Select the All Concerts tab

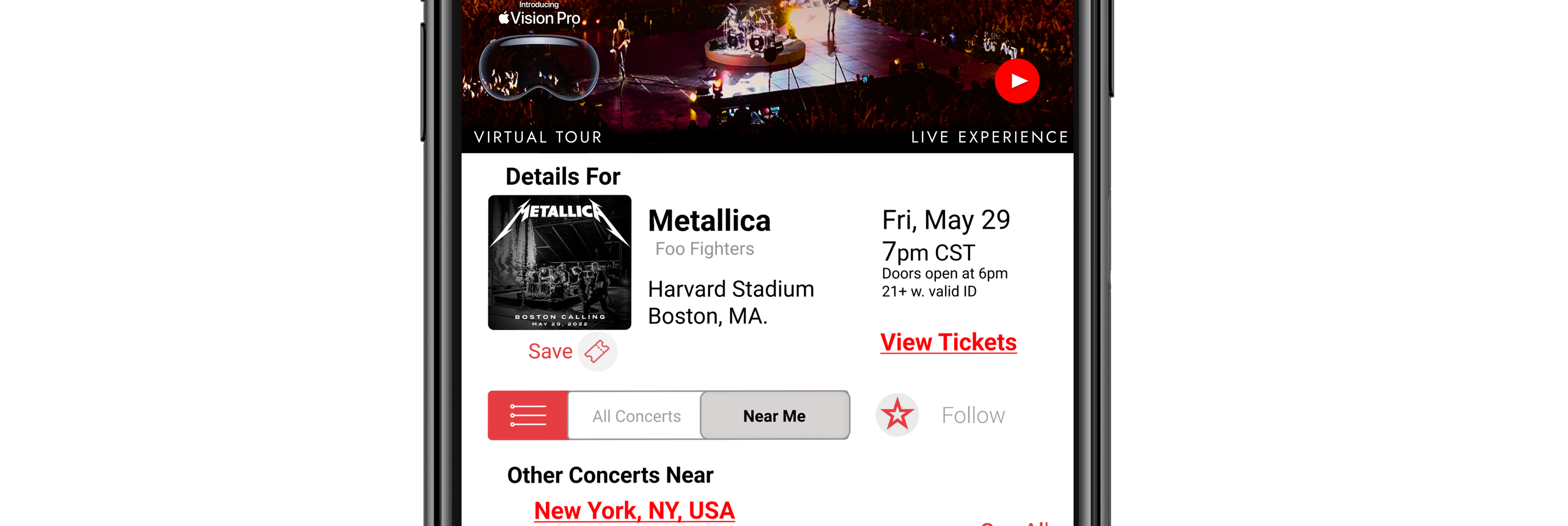coord(636,416)
